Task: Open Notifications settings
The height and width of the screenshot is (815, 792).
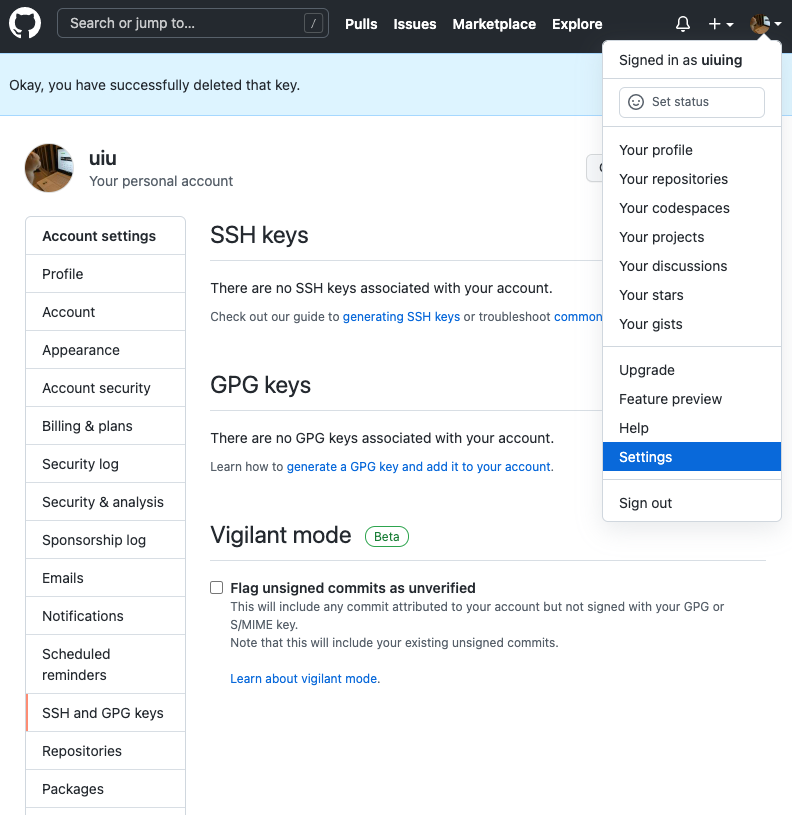Action: coord(105,616)
